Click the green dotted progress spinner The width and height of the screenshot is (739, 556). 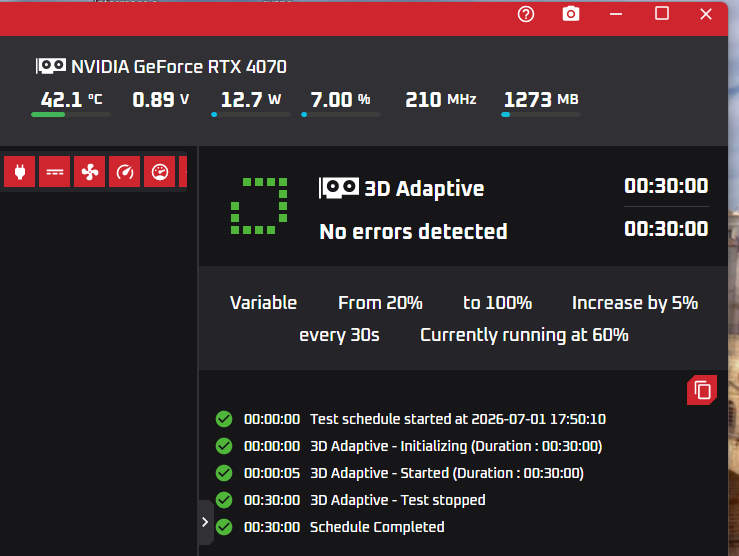point(259,206)
